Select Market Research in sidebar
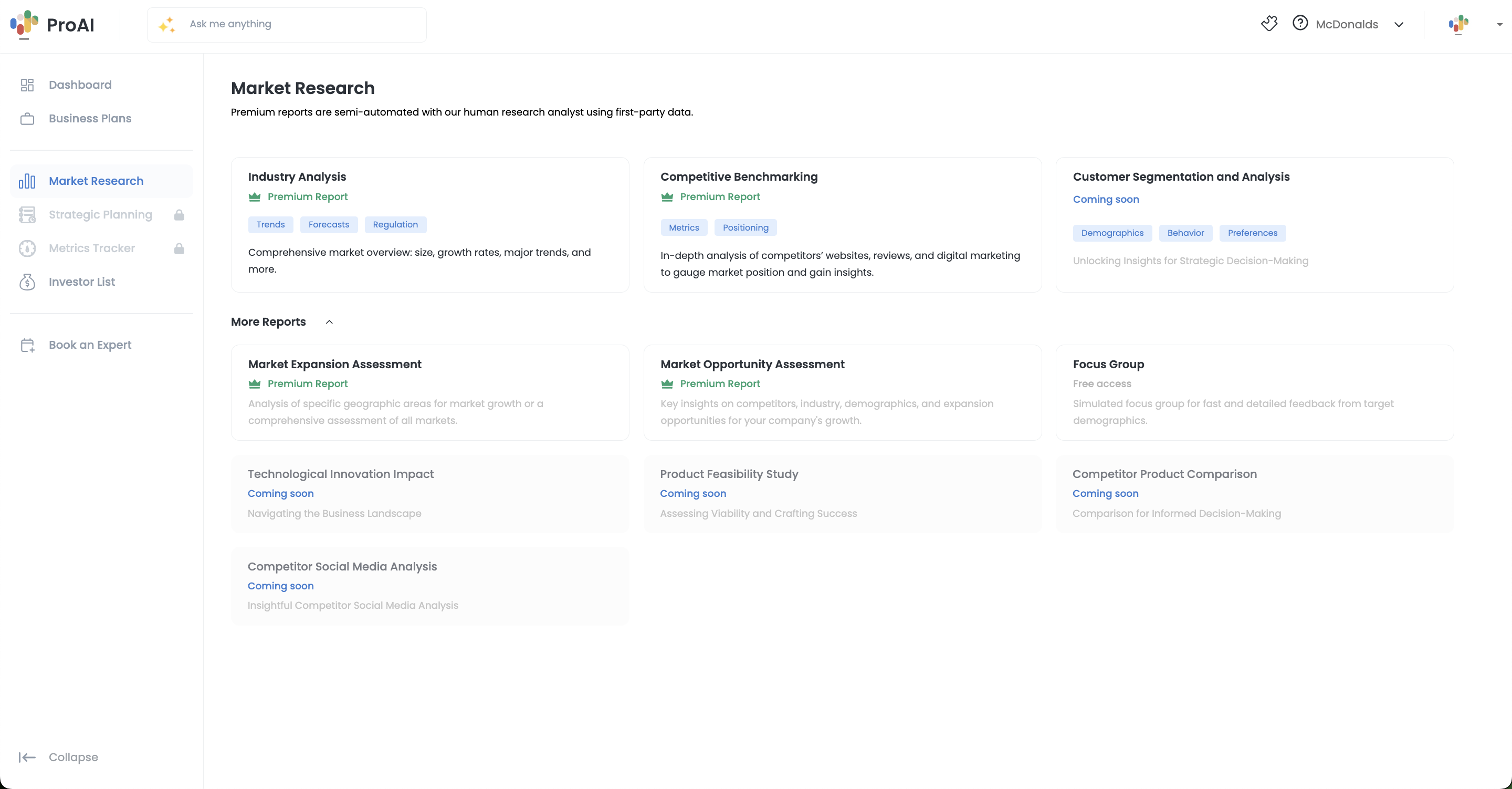 96,181
